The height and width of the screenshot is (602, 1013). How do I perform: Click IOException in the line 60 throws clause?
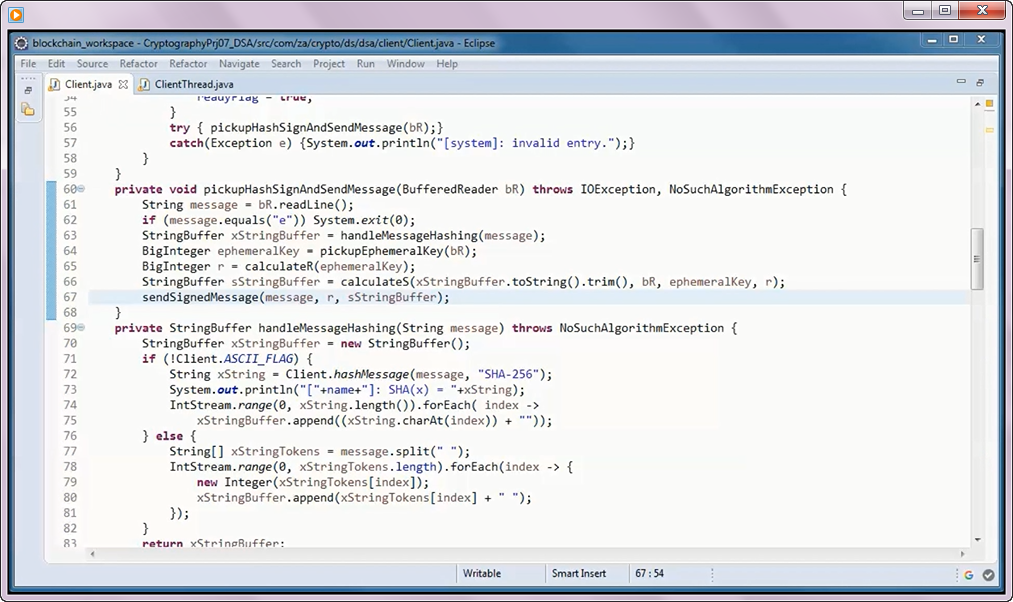tap(618, 189)
